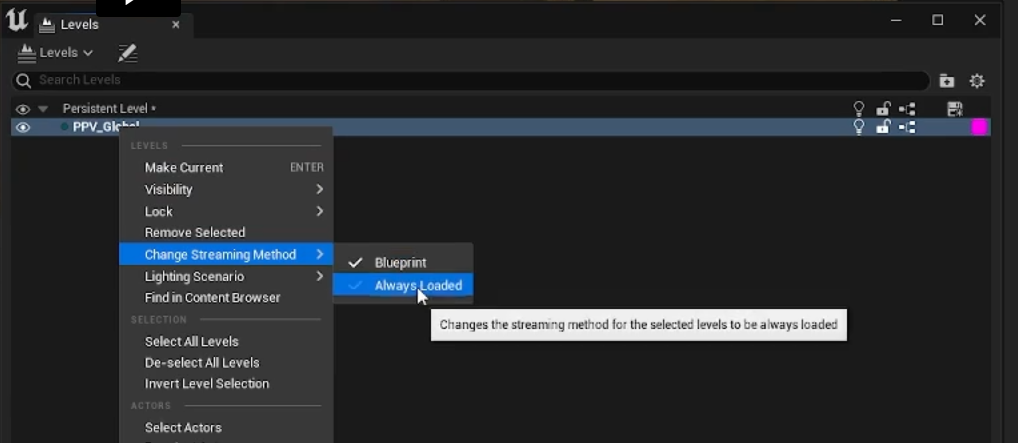Click the Level Details pencil icon
Viewport: 1018px width, 443px height.
[127, 53]
